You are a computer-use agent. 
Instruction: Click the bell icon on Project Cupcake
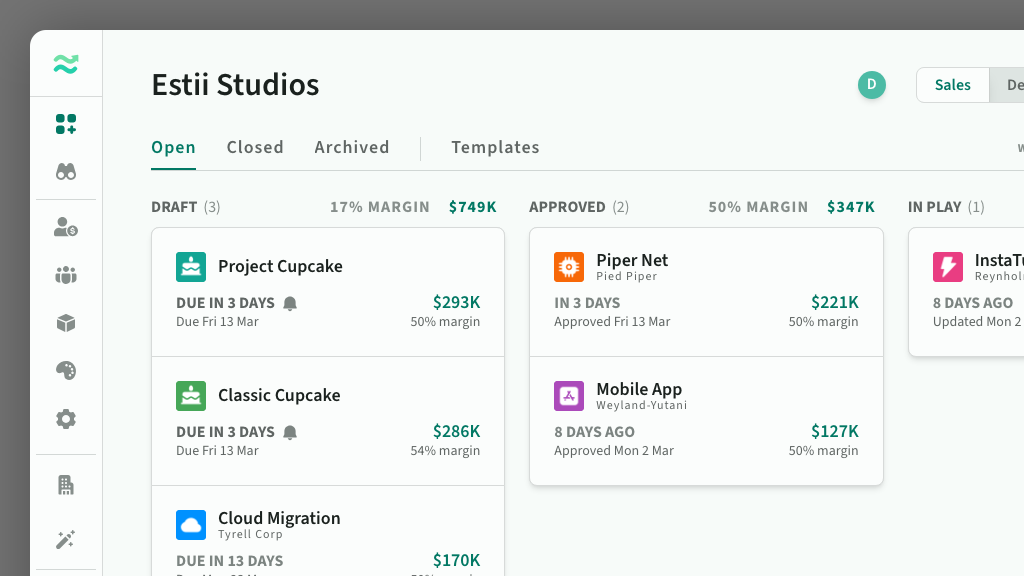tap(290, 303)
